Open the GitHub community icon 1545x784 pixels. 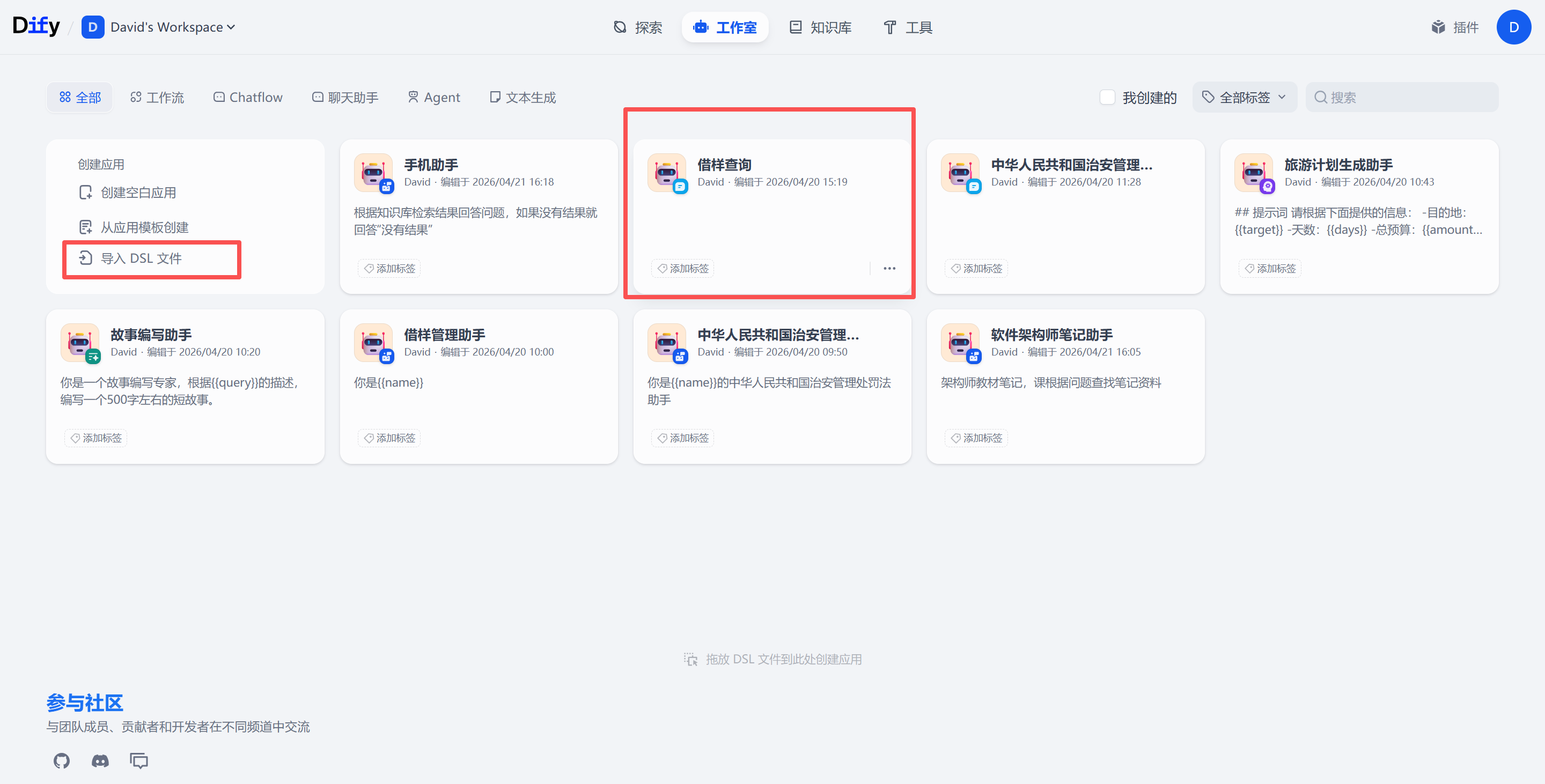pyautogui.click(x=61, y=760)
